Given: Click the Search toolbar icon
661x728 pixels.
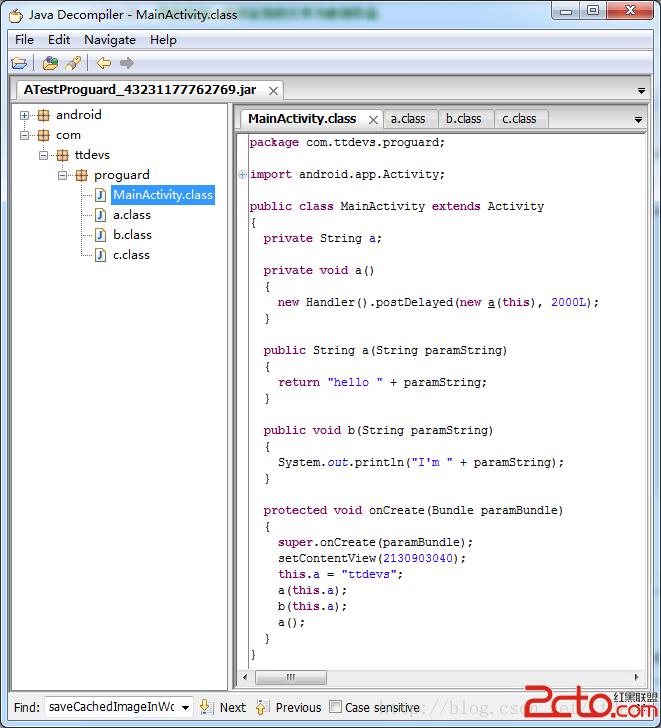Looking at the screenshot, I should pos(73,63).
